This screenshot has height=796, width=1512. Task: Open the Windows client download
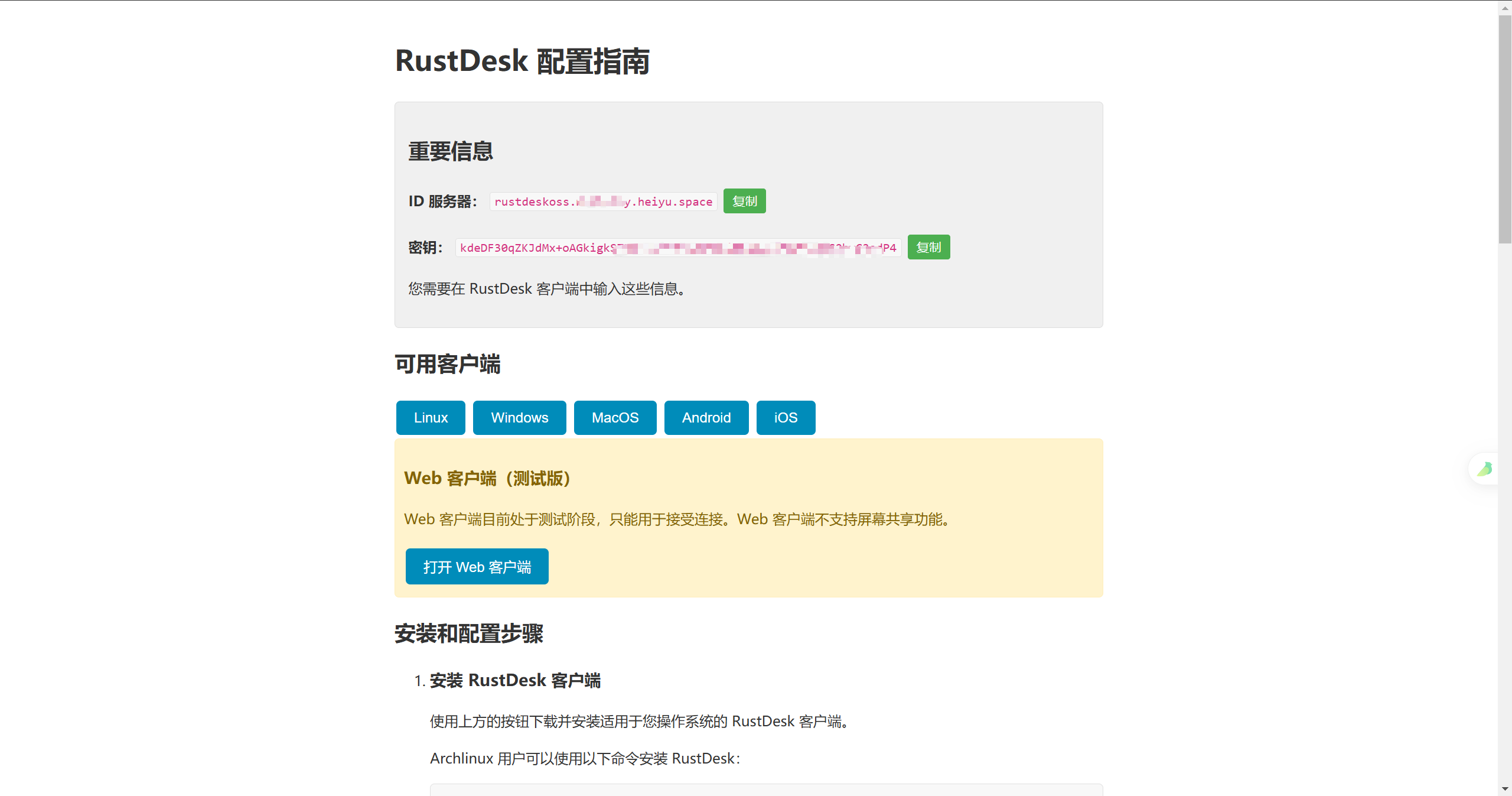click(520, 418)
